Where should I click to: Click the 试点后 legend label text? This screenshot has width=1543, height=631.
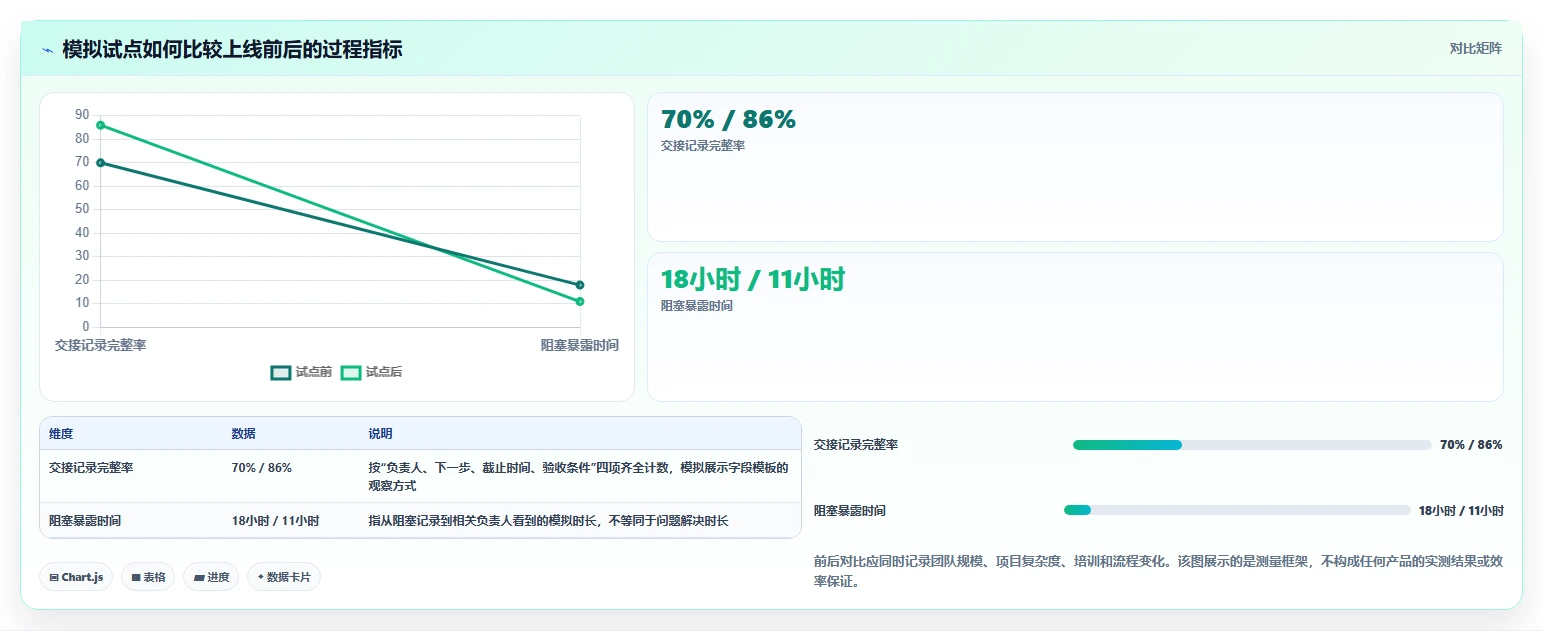click(384, 372)
